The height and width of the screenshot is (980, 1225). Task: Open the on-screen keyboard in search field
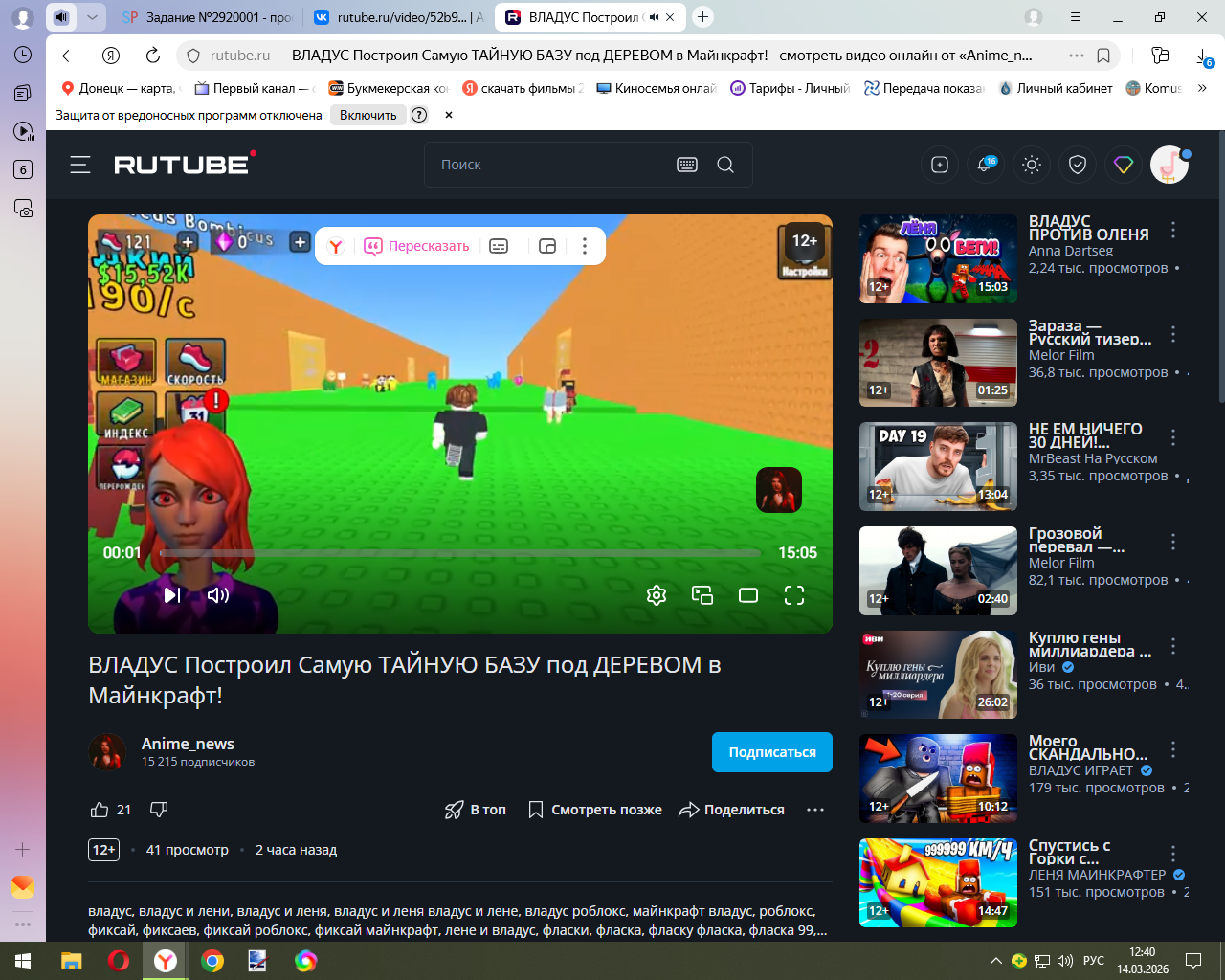point(687,165)
